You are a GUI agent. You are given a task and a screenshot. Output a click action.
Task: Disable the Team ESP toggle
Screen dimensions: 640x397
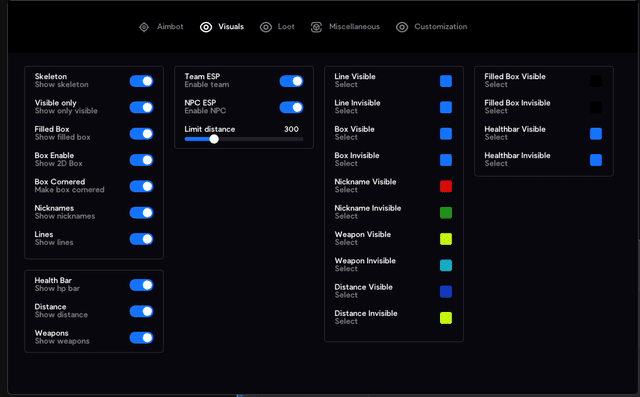tap(291, 81)
